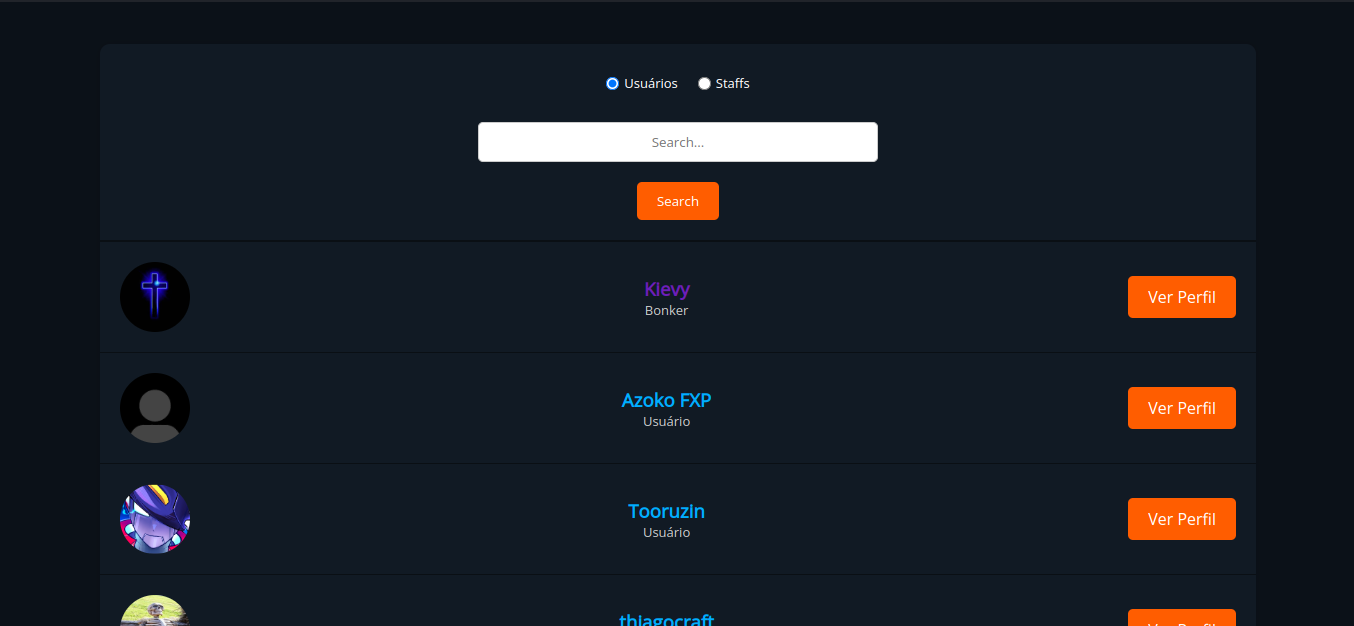Select the Staffs radio button
Screen dimensions: 1354x626
(704, 84)
